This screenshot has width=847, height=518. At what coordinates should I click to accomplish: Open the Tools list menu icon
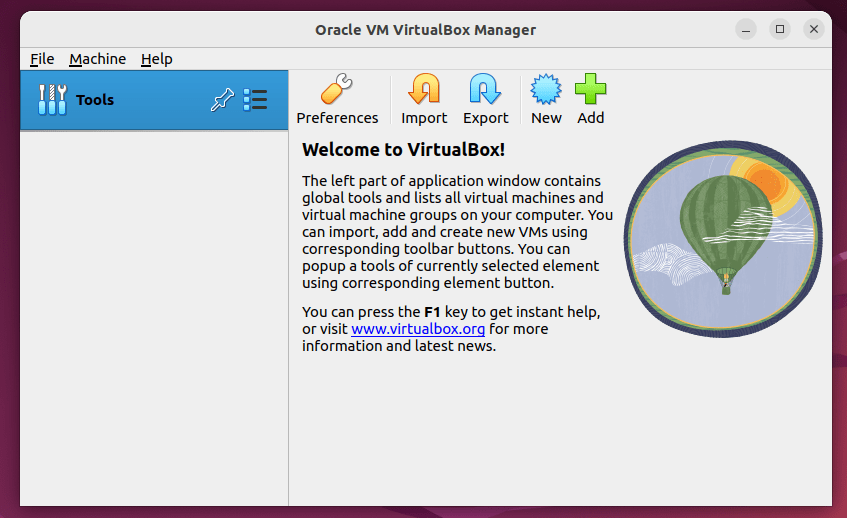[x=255, y=100]
